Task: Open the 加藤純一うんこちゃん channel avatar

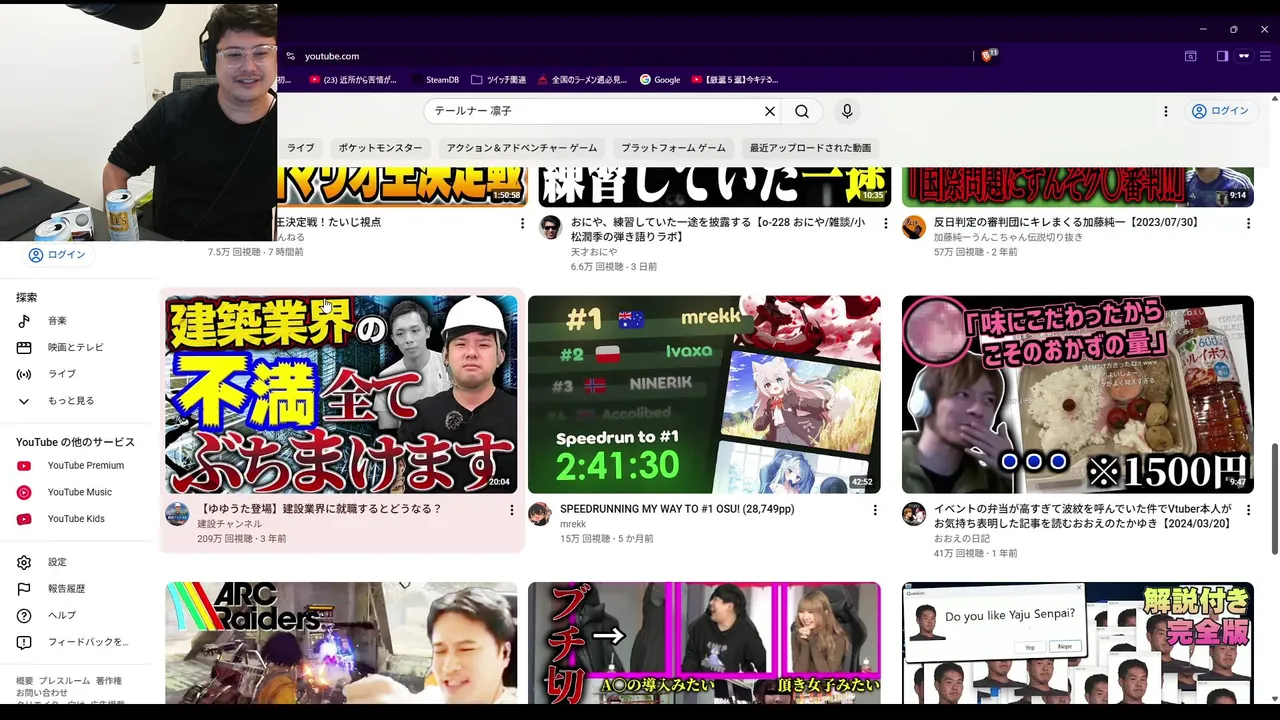Action: pos(914,227)
